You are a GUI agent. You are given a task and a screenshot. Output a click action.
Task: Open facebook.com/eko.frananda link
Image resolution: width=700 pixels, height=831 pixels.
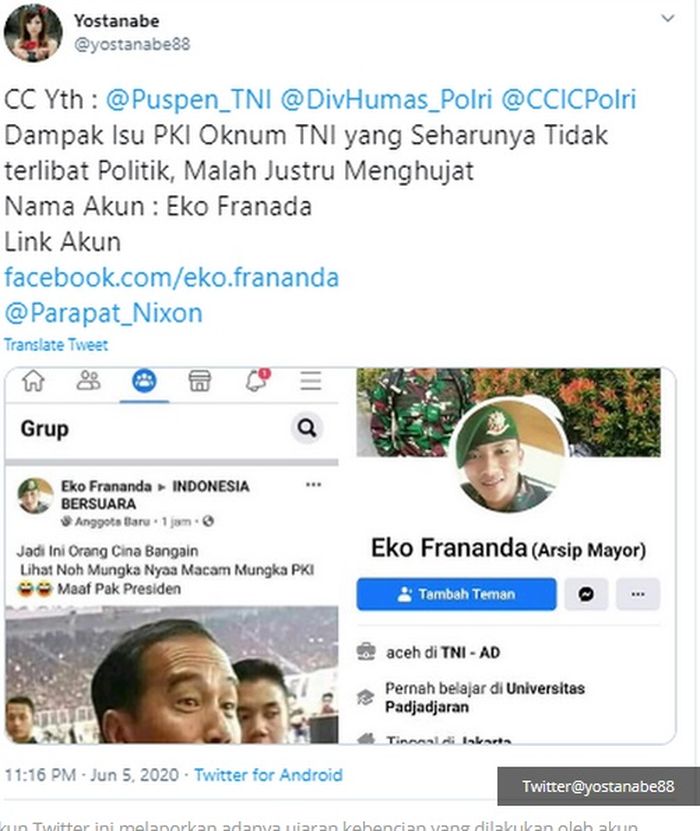(172, 277)
